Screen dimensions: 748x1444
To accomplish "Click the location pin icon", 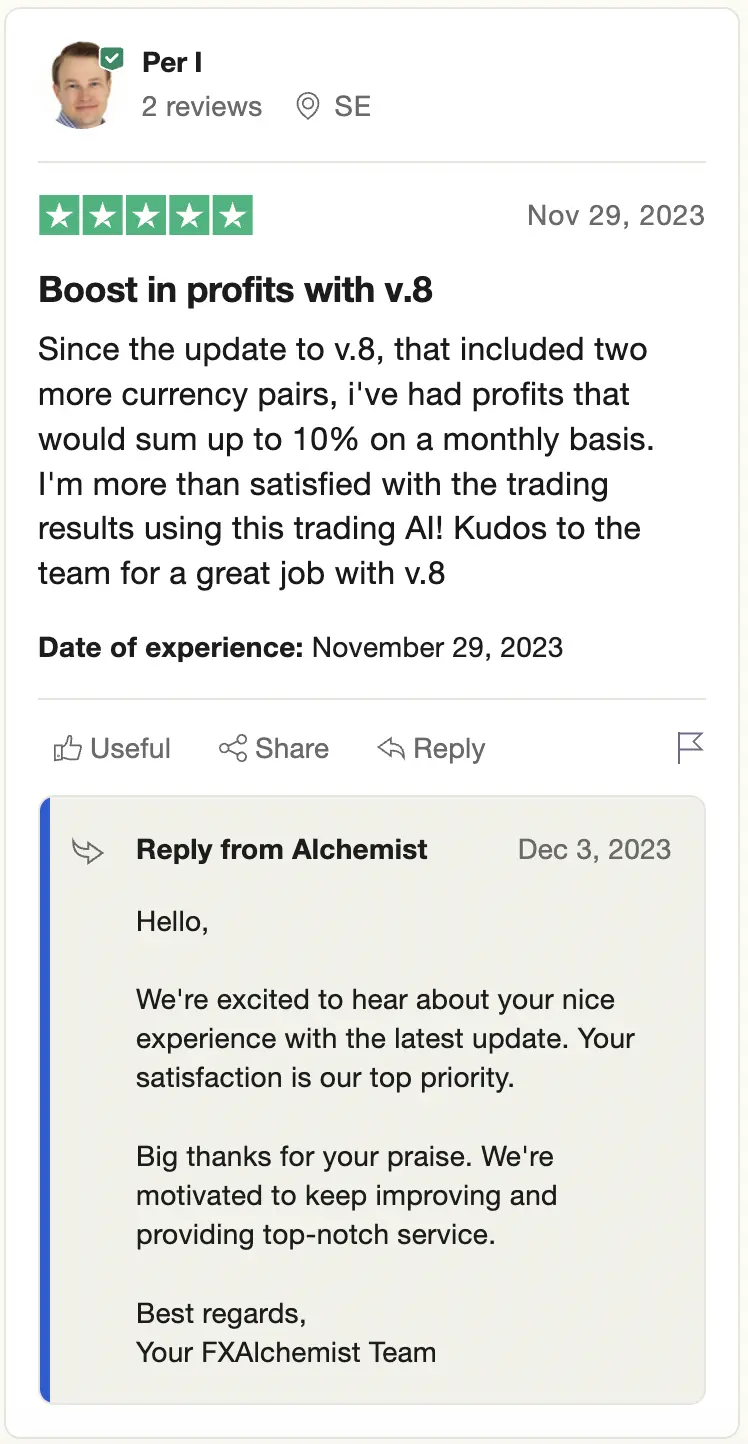I will [308, 107].
